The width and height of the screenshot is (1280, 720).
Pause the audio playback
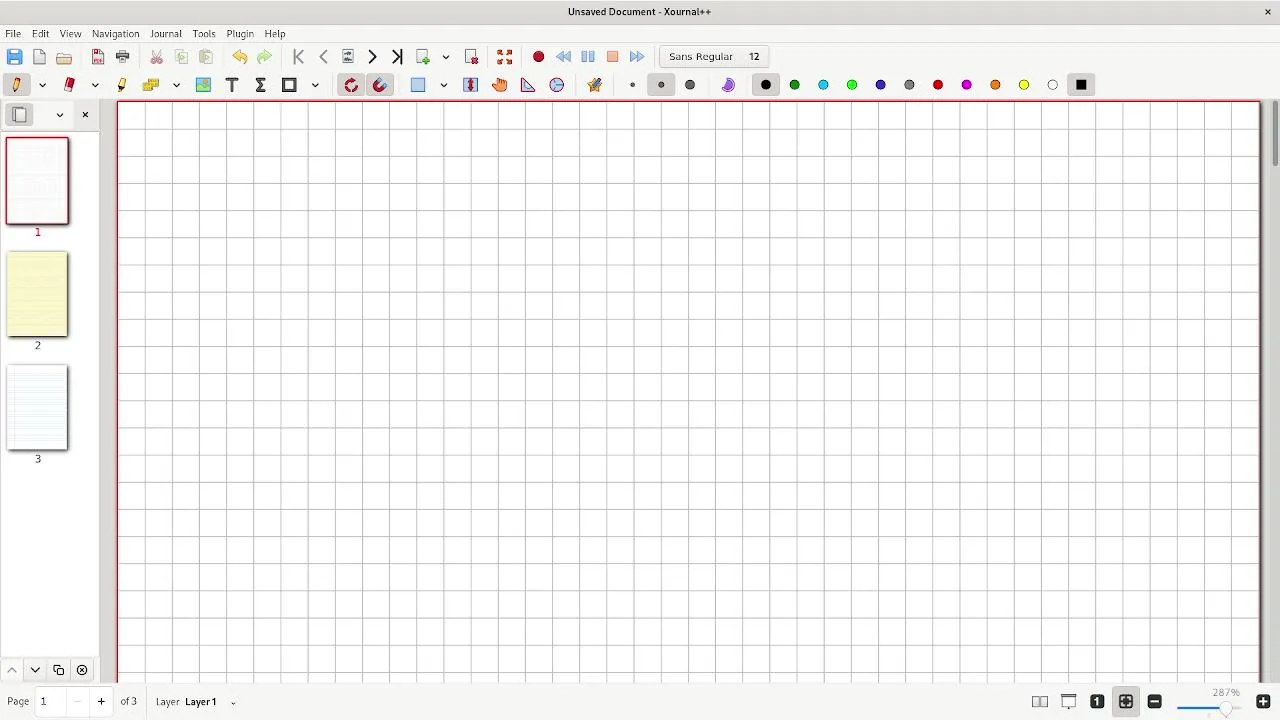tap(588, 57)
